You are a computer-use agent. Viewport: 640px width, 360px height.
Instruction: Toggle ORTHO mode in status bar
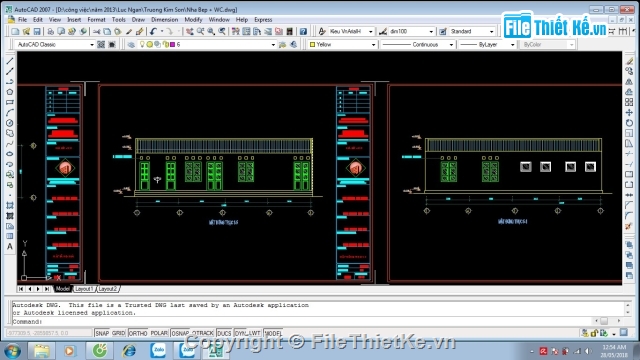(138, 333)
